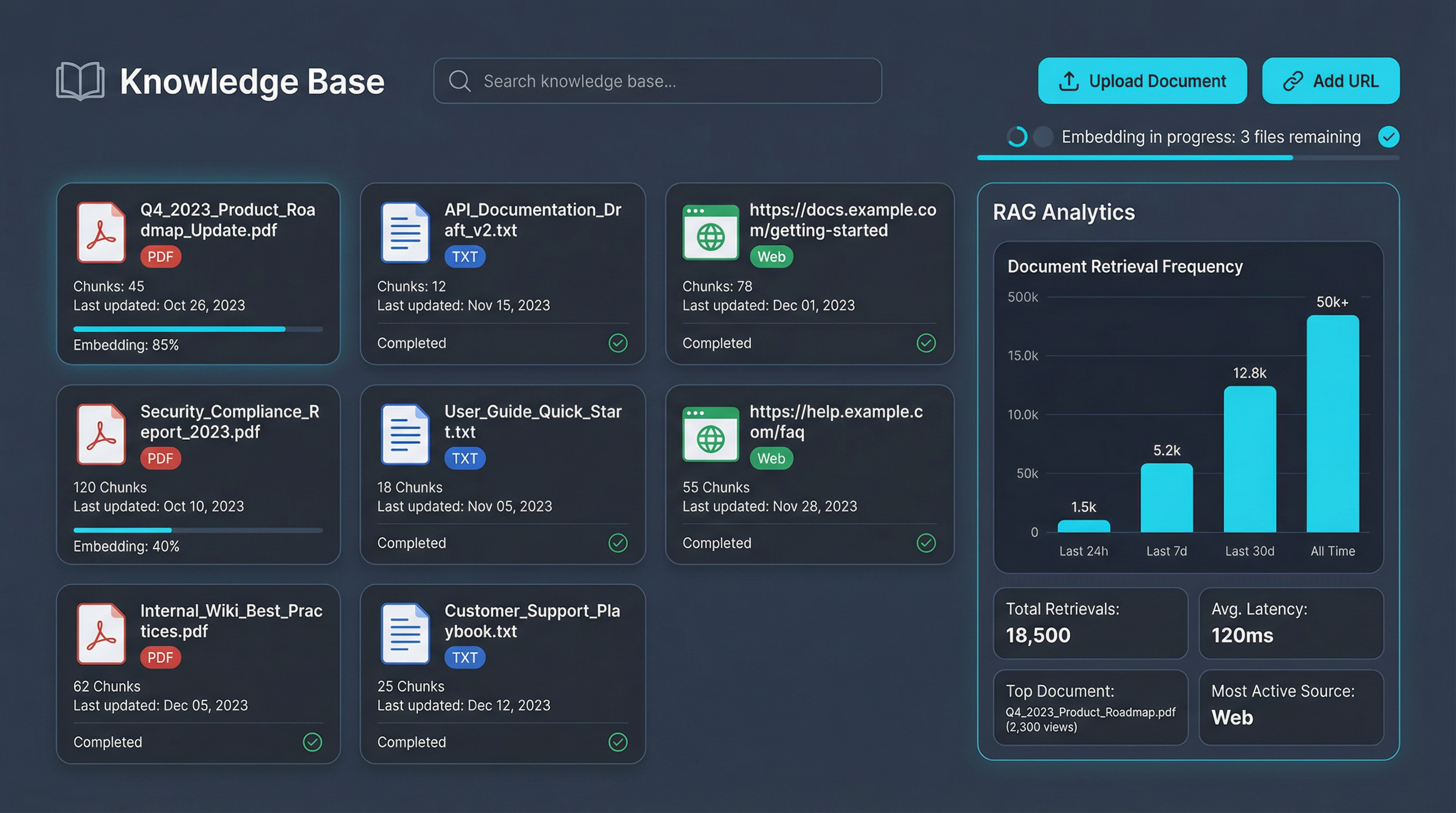1456x813 pixels.
Task: Click the Q4 roadmap embedding 85% progress bar
Action: [x=198, y=329]
